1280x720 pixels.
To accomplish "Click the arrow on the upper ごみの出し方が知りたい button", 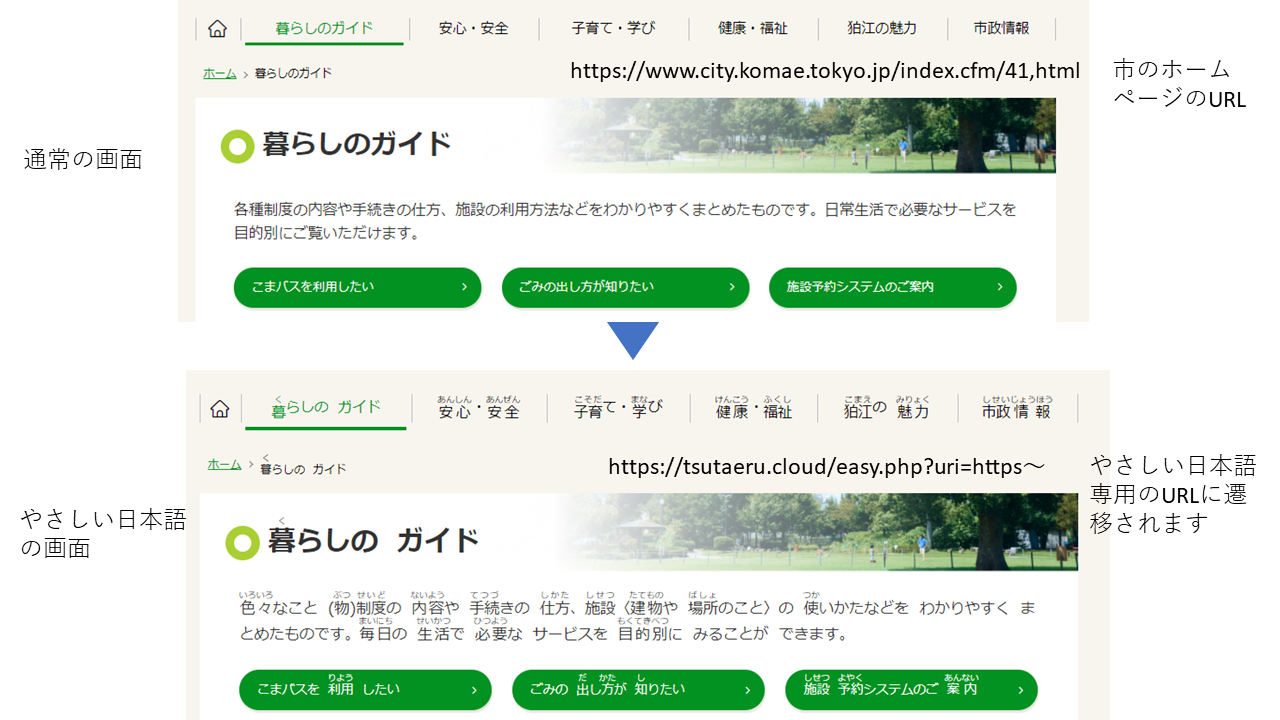I will (732, 287).
